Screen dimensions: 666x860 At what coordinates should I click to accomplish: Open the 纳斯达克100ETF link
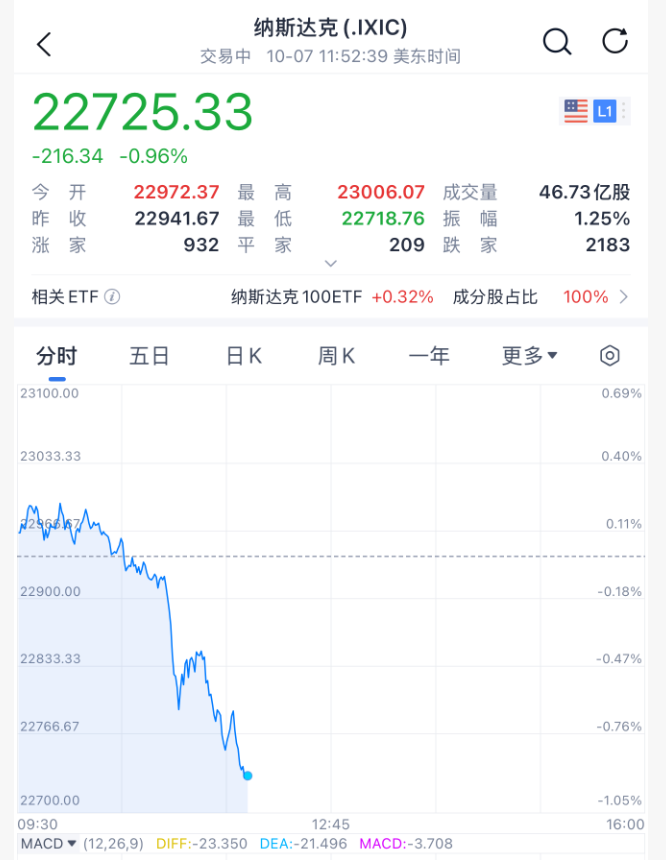332,297
